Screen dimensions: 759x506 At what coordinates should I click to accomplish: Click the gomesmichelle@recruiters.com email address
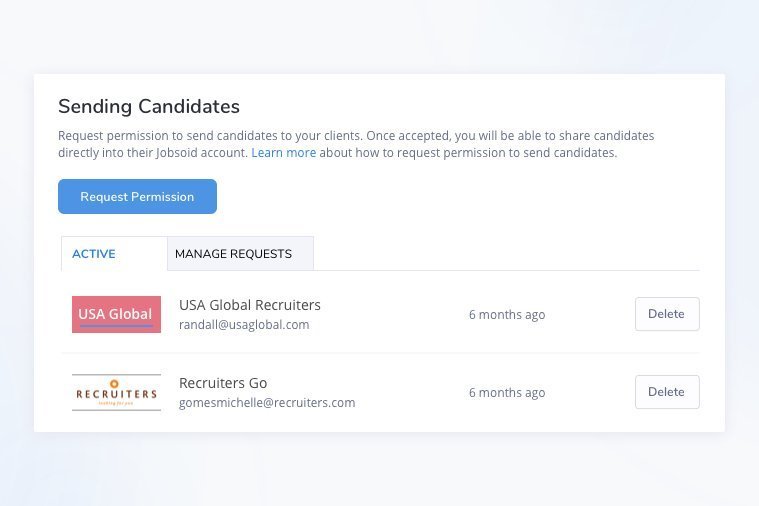pos(266,403)
